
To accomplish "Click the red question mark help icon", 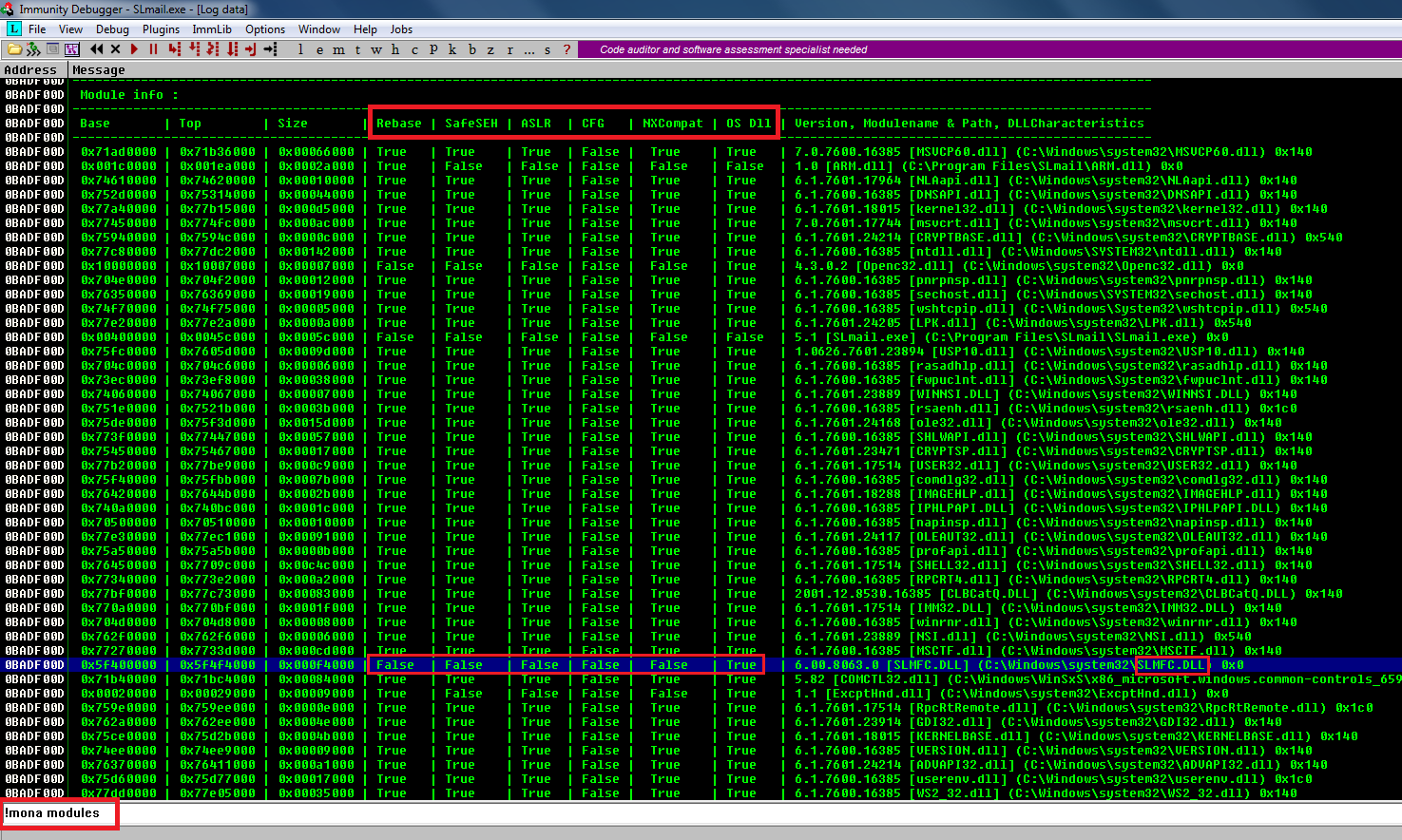I will pos(567,49).
